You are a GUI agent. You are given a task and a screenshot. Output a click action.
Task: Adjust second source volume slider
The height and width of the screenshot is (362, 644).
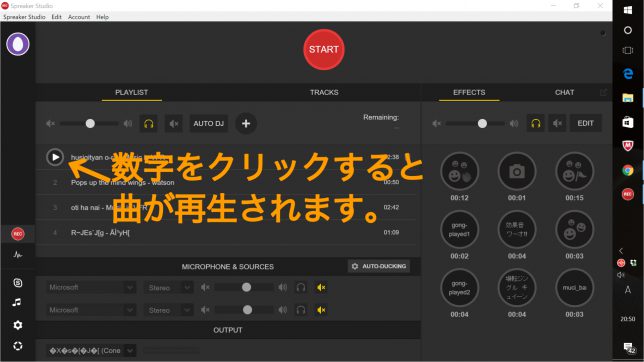click(247, 310)
